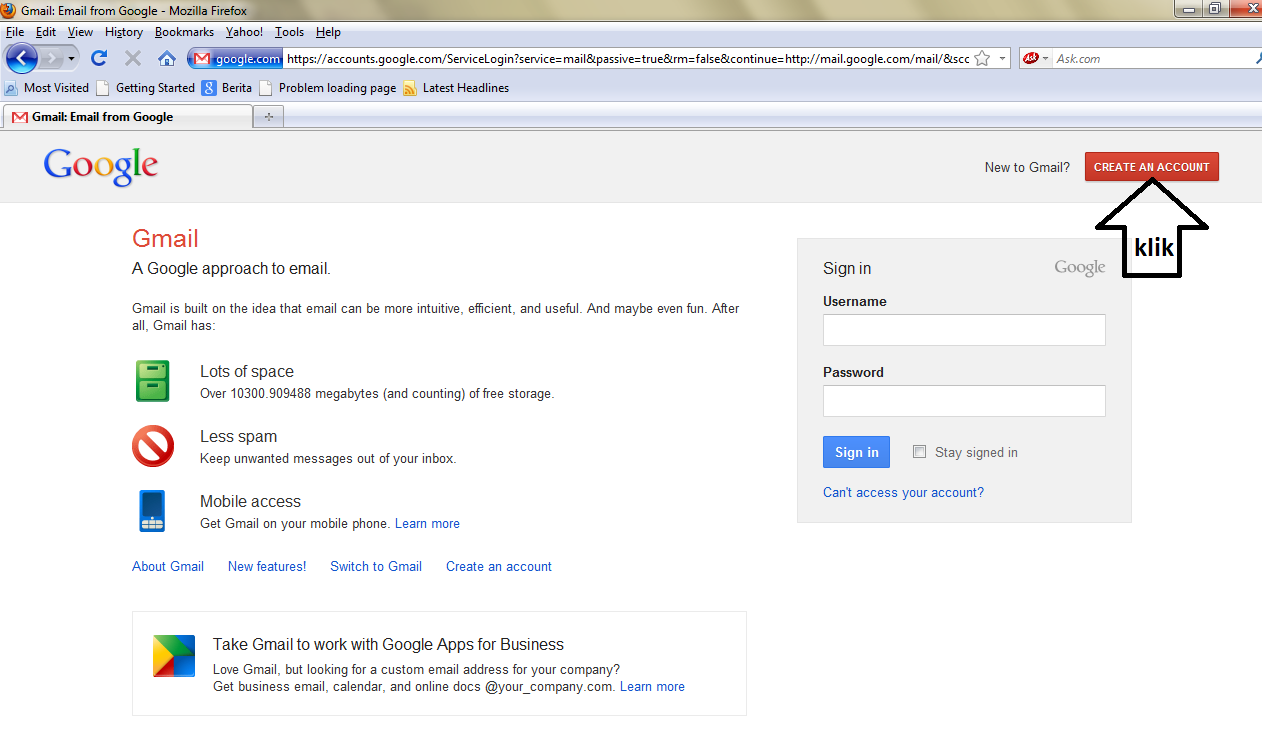
Task: Click the red CREATE AN ACCOUNT button
Action: [x=1151, y=167]
